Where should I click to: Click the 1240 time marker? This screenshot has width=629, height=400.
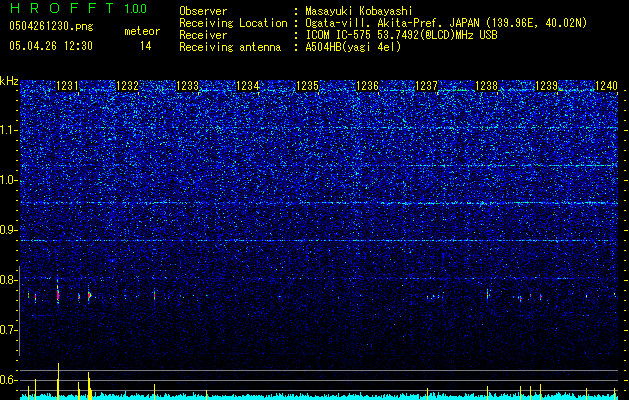click(x=606, y=86)
